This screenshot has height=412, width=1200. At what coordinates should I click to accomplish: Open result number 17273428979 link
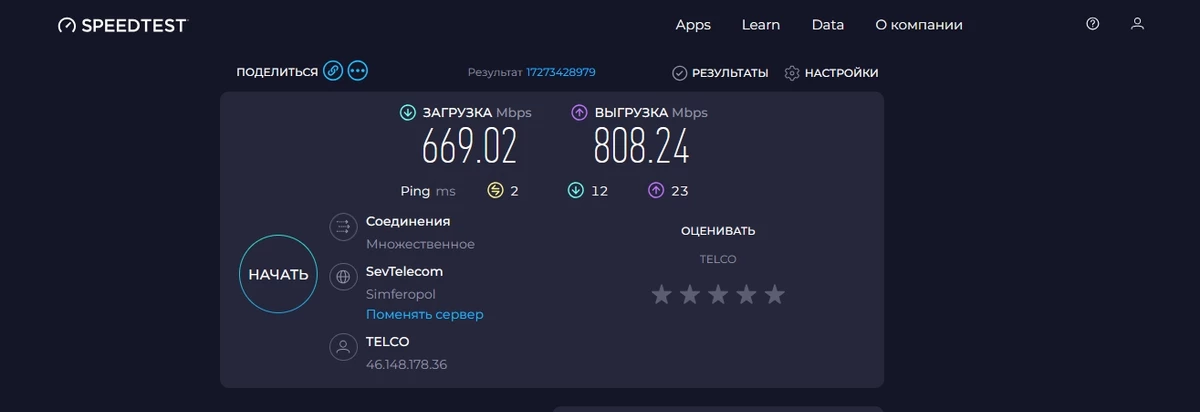point(561,72)
